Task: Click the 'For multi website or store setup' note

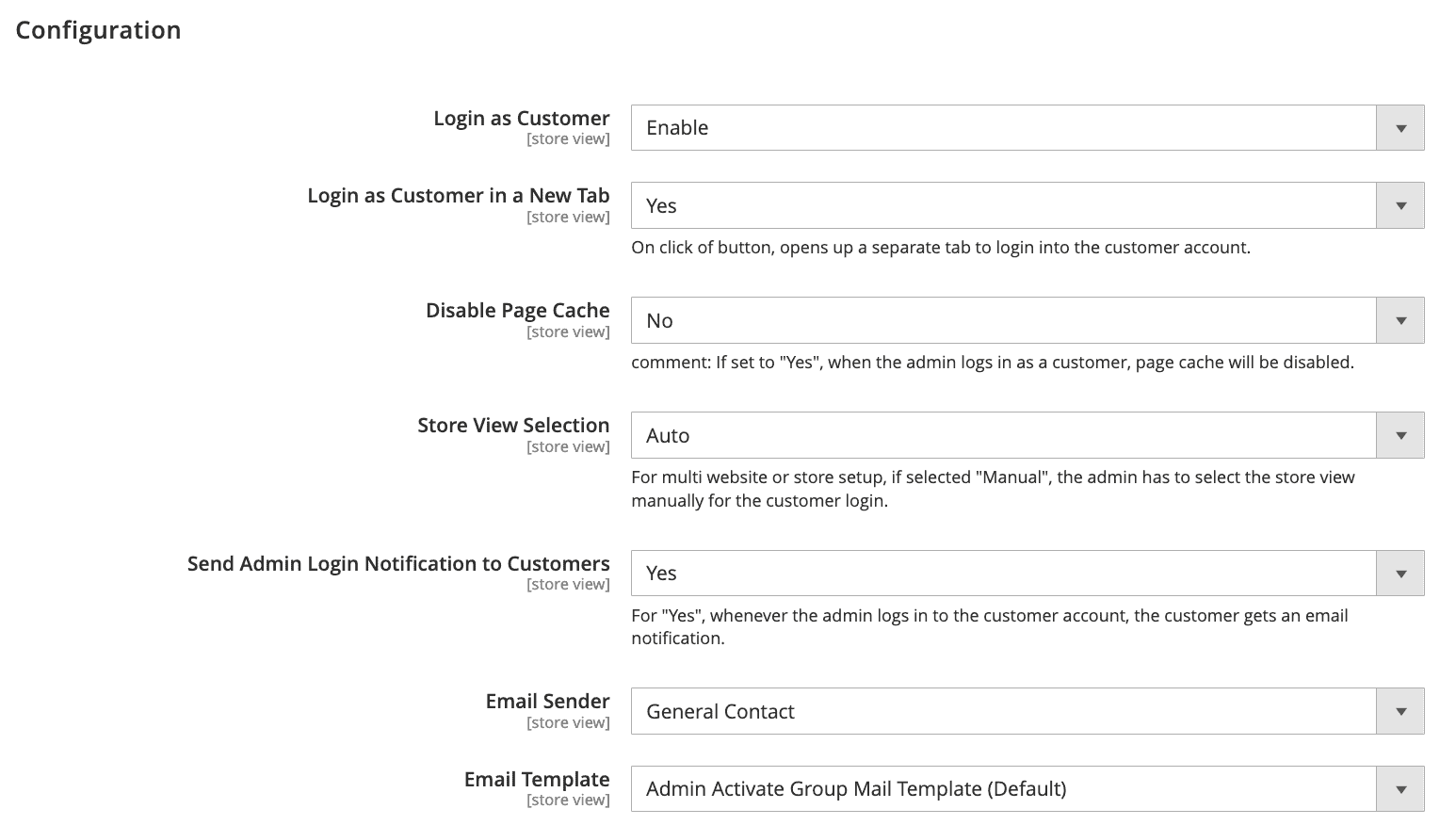Action: tap(993, 489)
